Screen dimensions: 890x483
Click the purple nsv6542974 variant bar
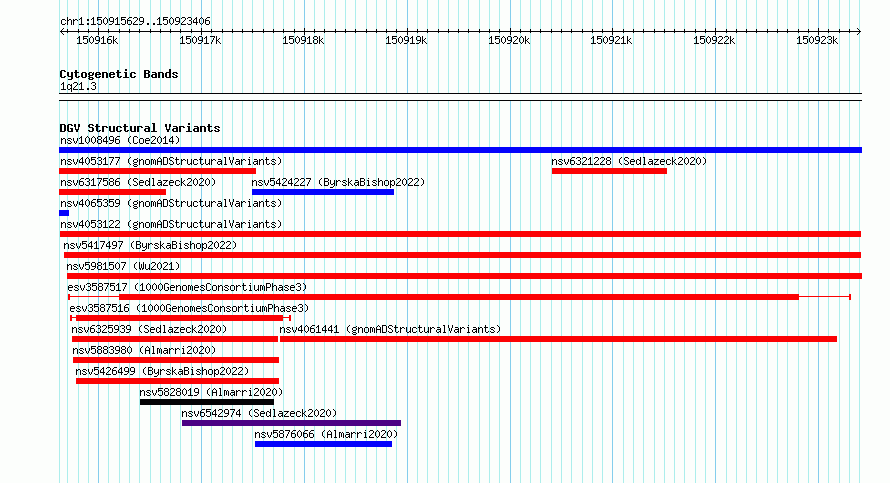[x=291, y=423]
